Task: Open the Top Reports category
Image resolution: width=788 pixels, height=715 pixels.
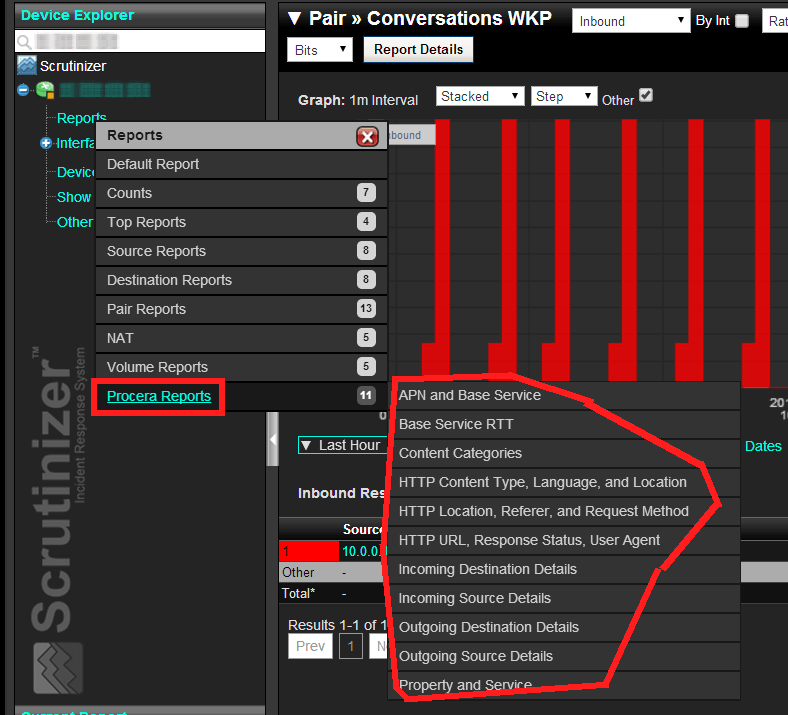Action: tap(241, 222)
